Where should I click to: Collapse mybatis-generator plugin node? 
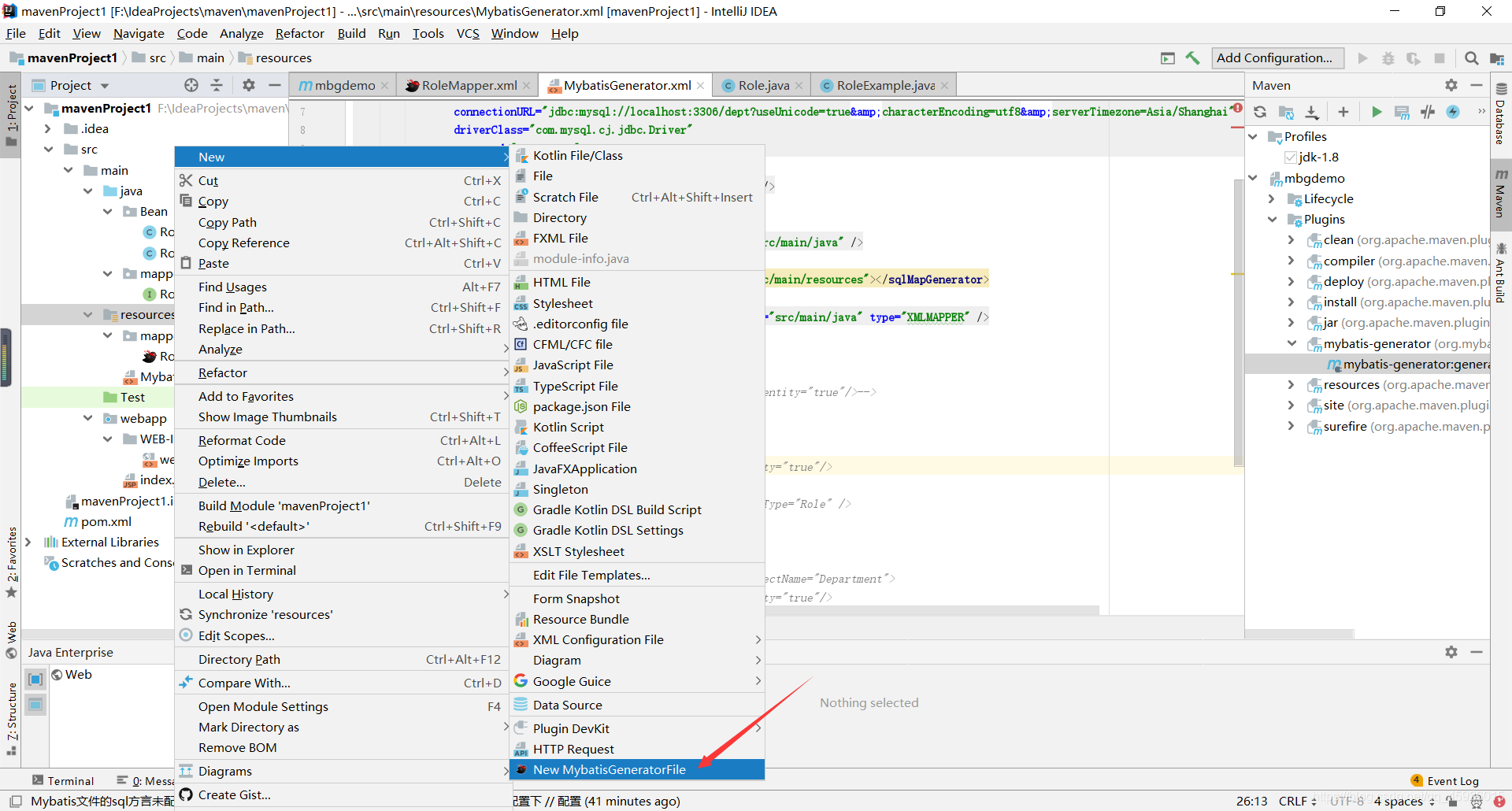click(1291, 343)
